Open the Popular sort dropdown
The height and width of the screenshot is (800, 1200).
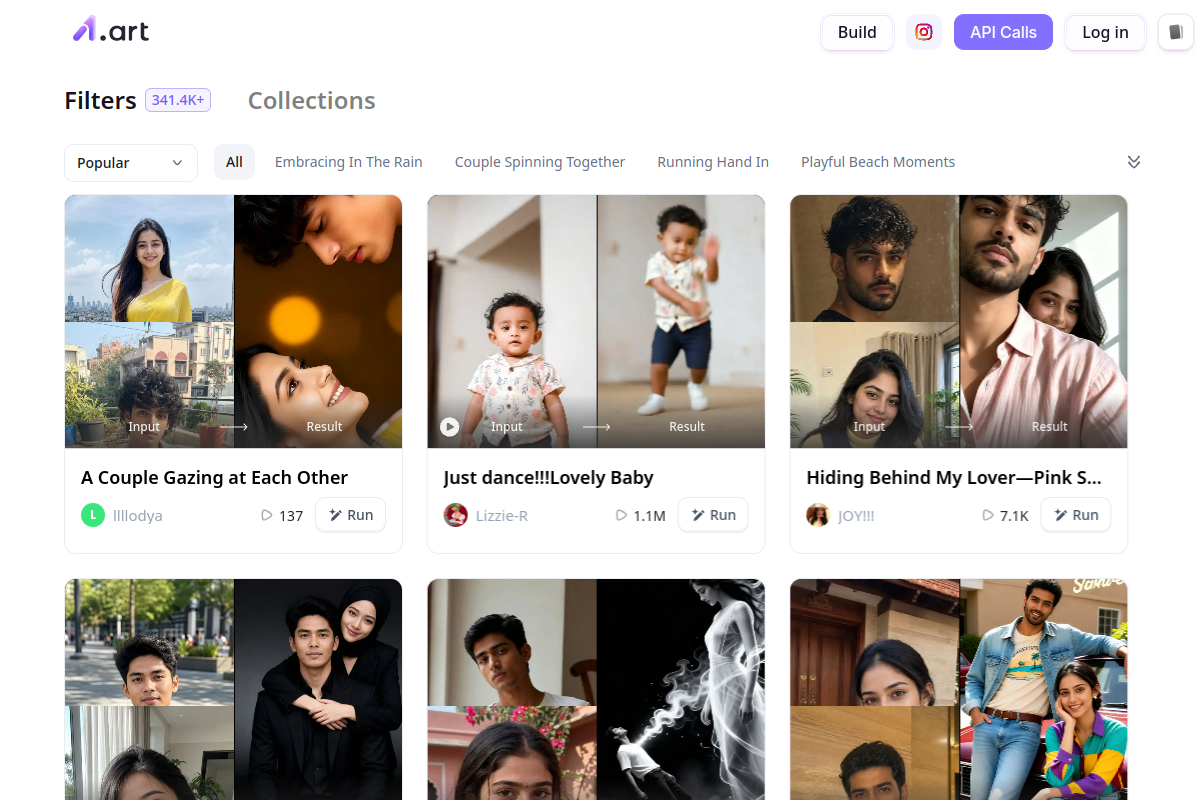pyautogui.click(x=131, y=163)
